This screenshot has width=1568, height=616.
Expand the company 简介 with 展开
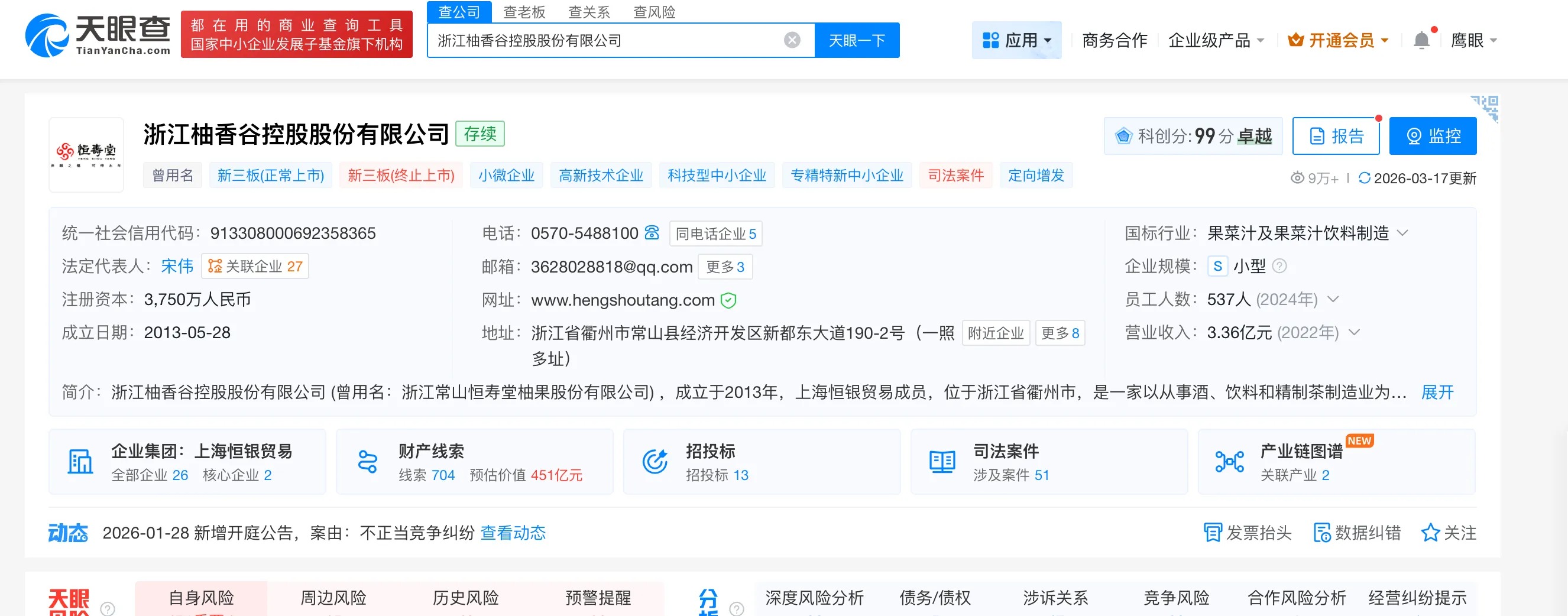tap(1437, 392)
